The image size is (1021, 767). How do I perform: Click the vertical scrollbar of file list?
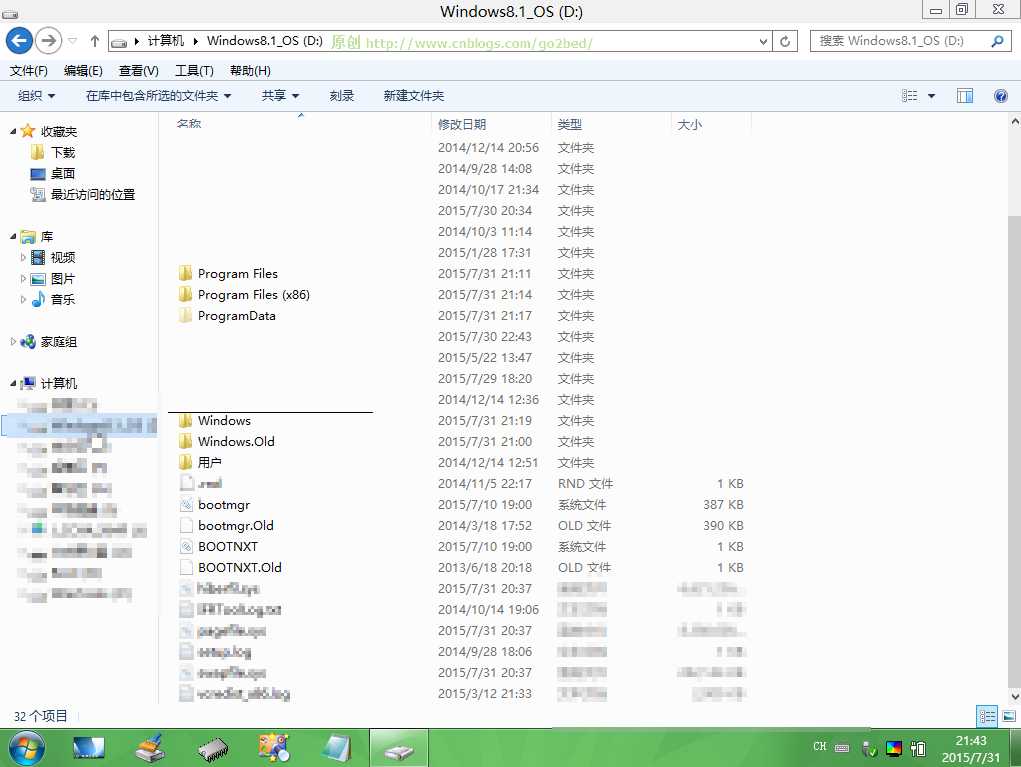tap(1014, 449)
